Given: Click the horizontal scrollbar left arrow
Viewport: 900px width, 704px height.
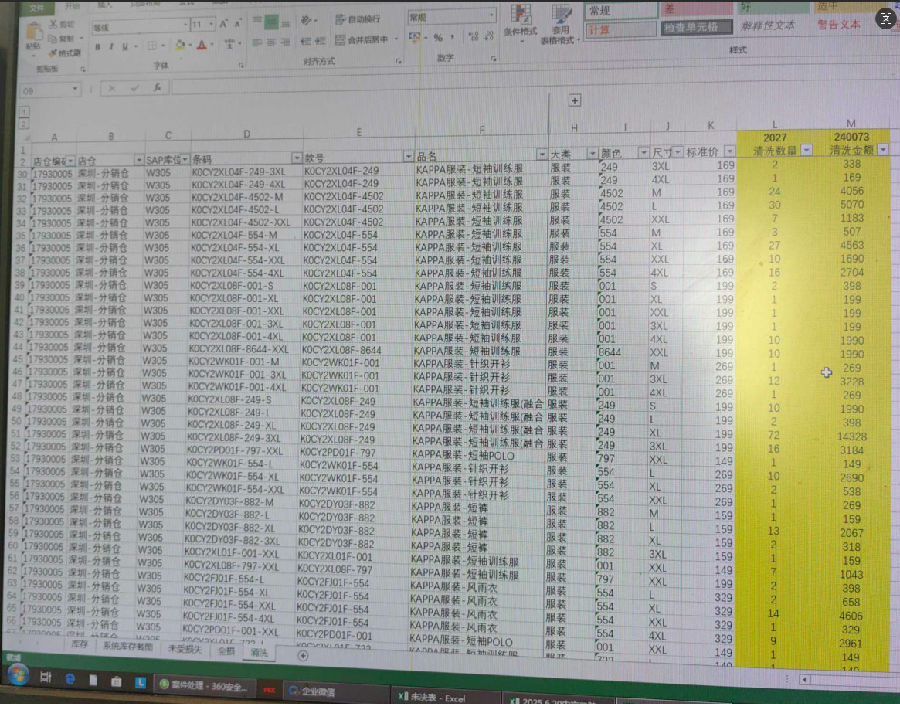Looking at the screenshot, I should [805, 679].
